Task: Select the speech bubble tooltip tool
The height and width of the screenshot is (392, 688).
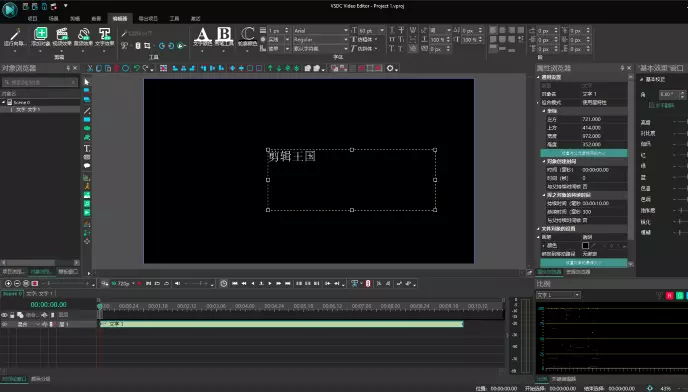Action: pos(87,166)
